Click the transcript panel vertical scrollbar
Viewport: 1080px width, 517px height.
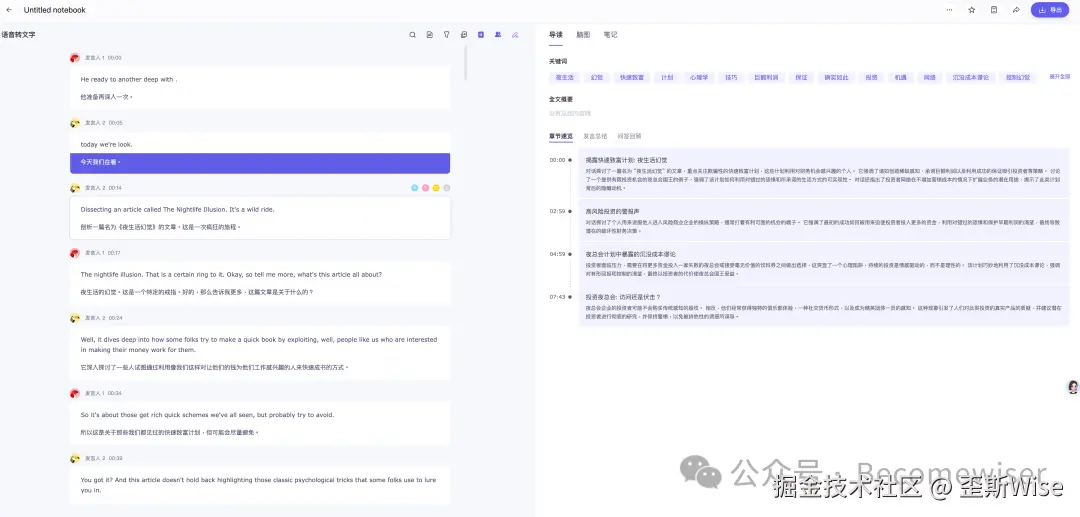pyautogui.click(x=466, y=63)
